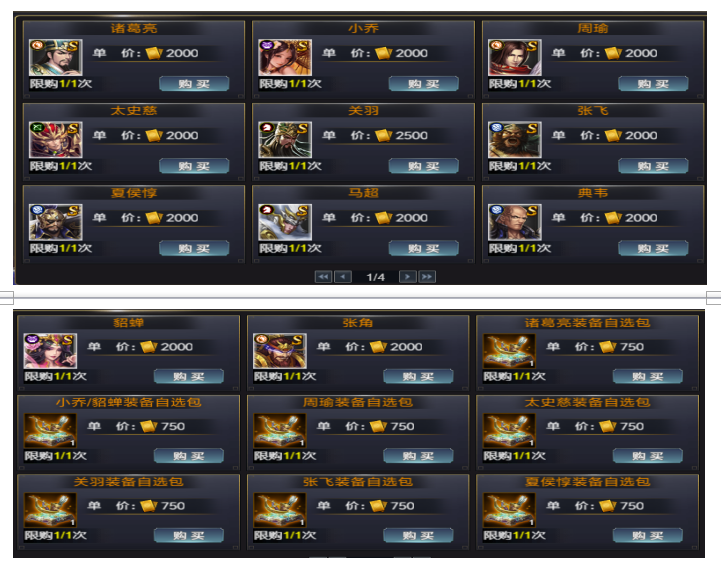
Task: Click 购买 for 张飞装备自选包
Action: click(418, 535)
